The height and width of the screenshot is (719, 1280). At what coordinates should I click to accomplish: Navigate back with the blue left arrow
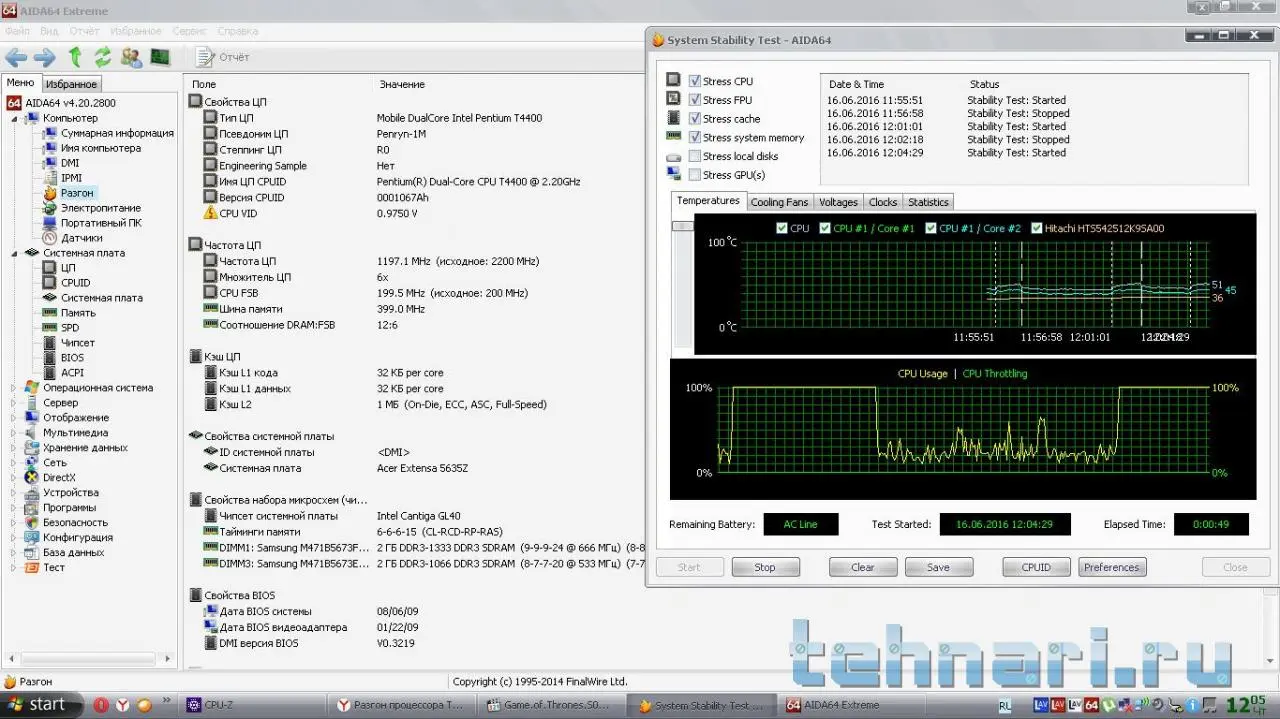click(x=16, y=57)
